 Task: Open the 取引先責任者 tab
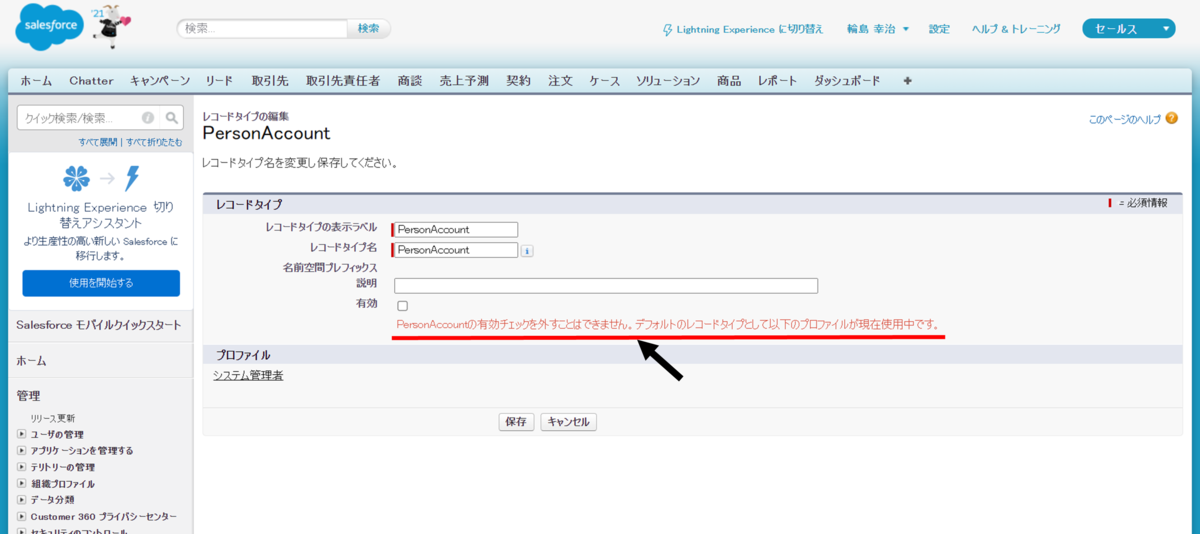[343, 81]
